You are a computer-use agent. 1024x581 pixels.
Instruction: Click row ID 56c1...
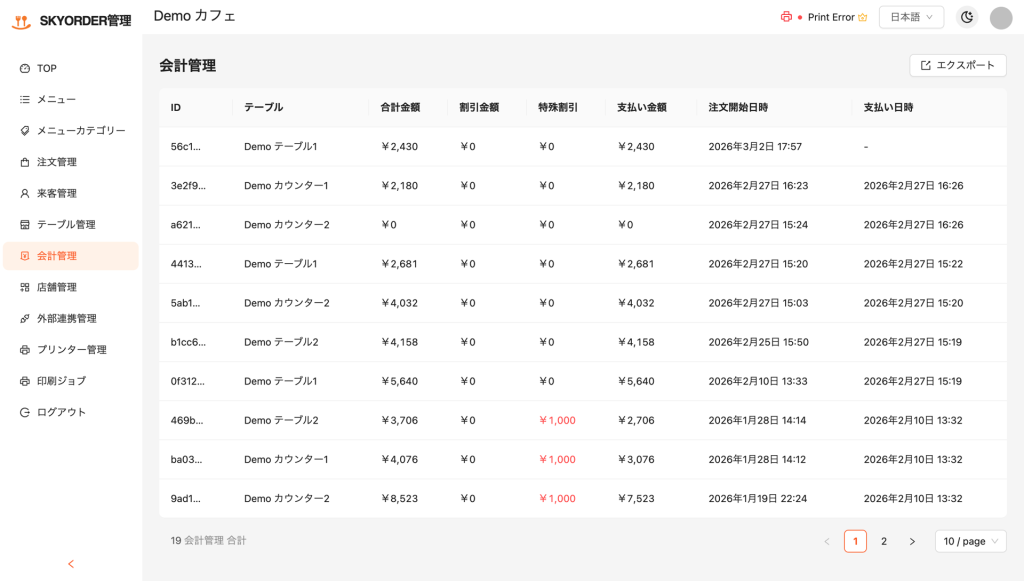click(185, 147)
